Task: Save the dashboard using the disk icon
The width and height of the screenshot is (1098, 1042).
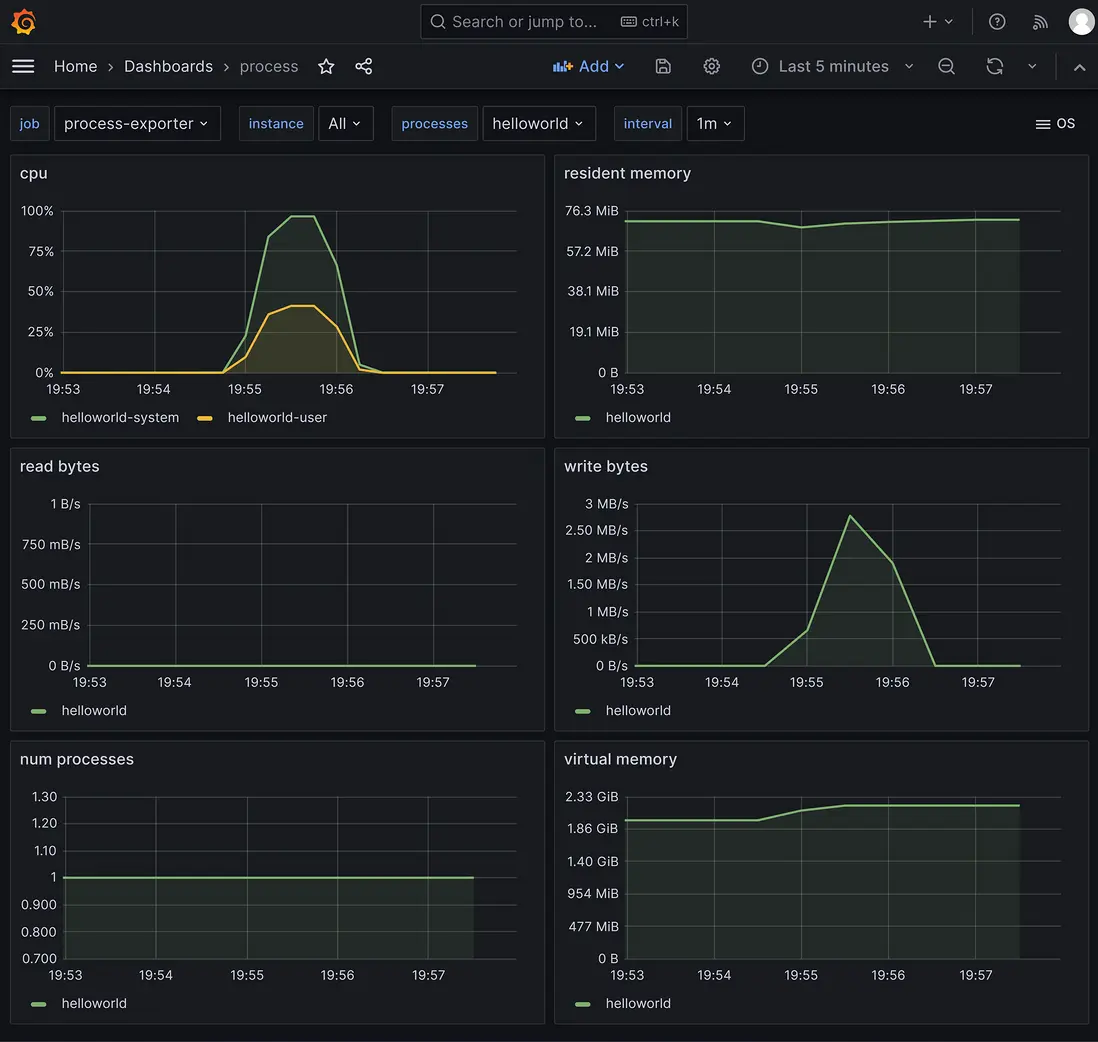Action: pos(663,66)
